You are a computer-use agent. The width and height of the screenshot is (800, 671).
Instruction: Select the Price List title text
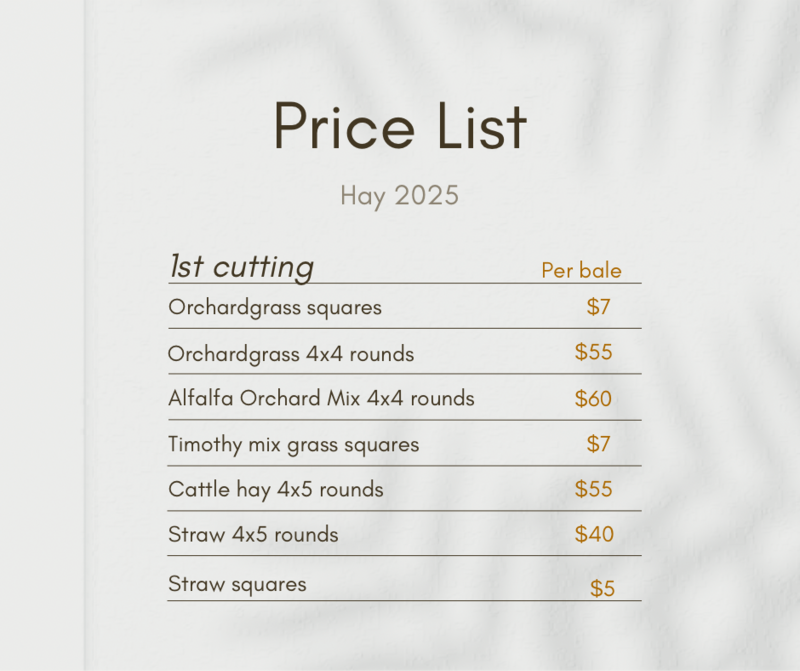coord(400,126)
